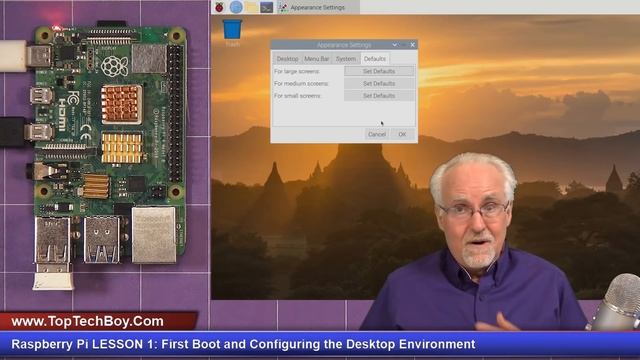Click the Appearance Settings dialog title bar
The width and height of the screenshot is (640, 360).
click(x=344, y=45)
